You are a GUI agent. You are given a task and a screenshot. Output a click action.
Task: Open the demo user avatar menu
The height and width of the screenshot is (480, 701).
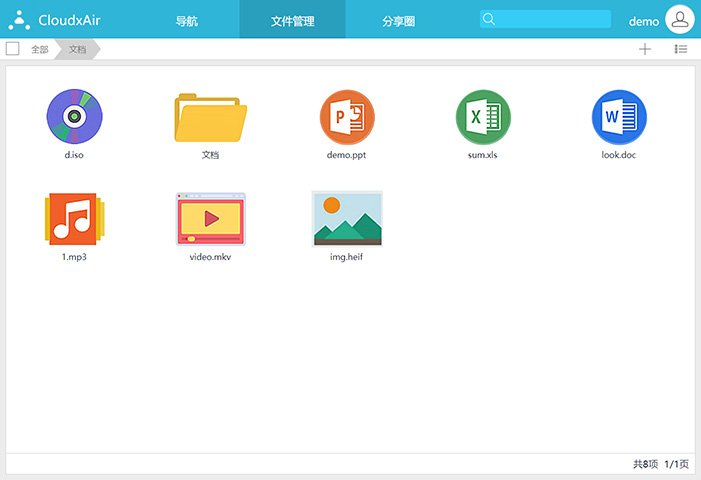[679, 20]
